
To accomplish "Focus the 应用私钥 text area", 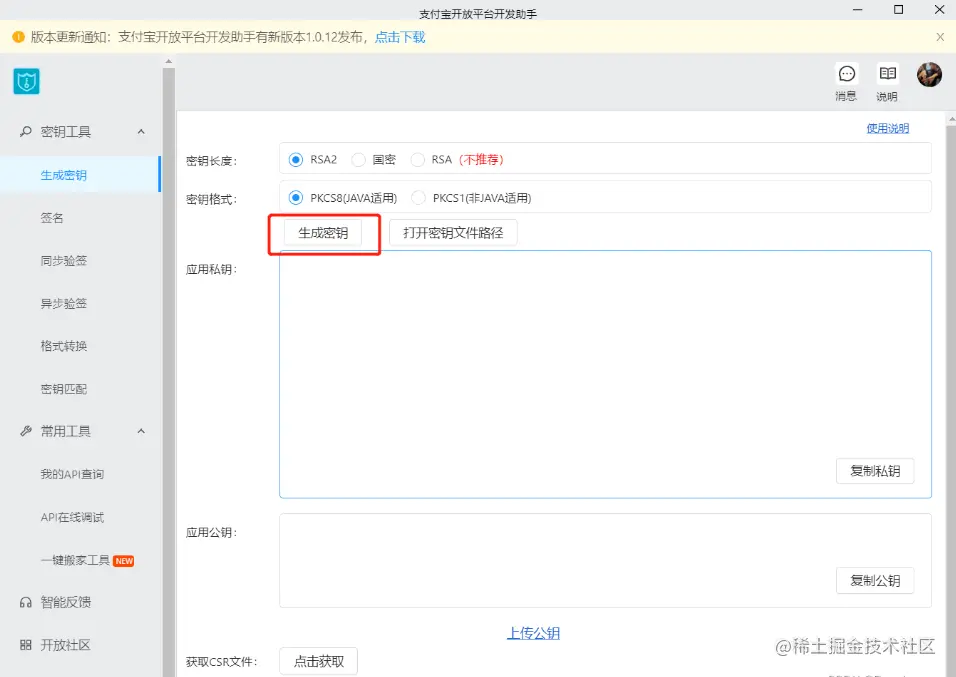I will 605,374.
